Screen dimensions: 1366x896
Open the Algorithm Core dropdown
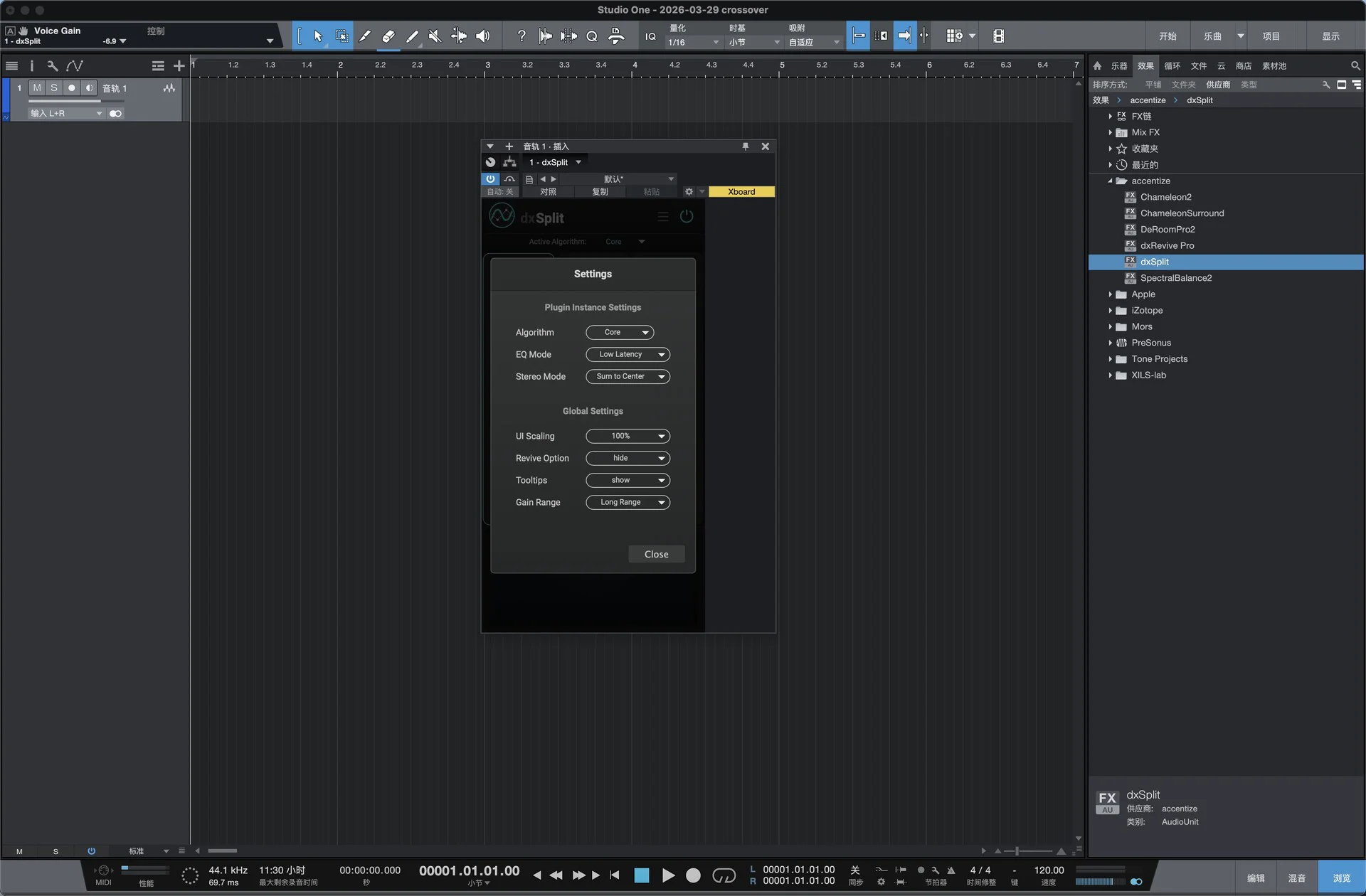[620, 332]
